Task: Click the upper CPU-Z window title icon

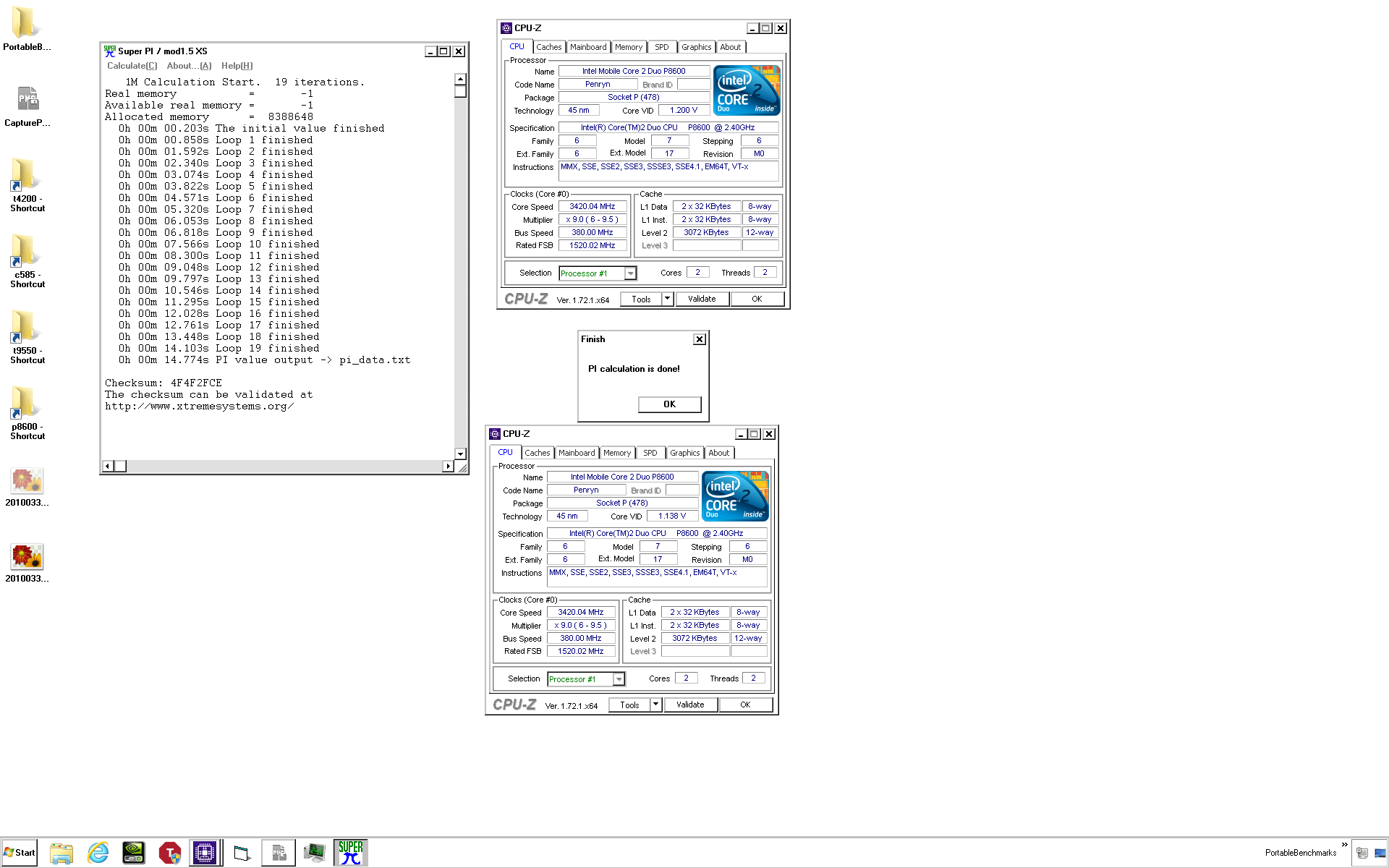Action: 506,28
